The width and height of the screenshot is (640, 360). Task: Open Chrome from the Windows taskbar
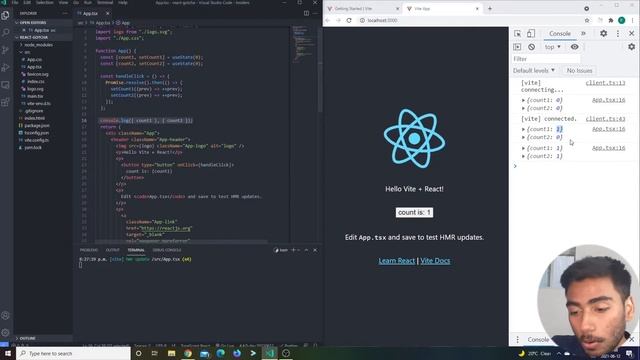(188, 353)
